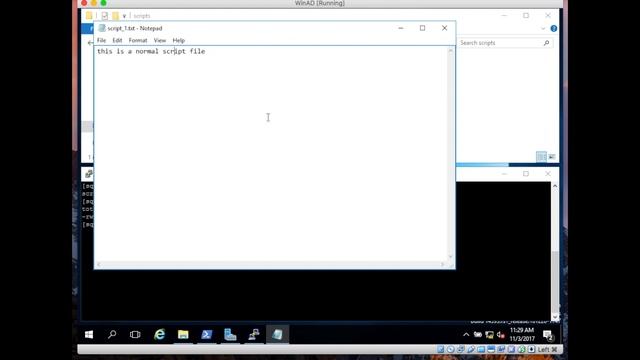Minimize the terminal window behind Notepad

point(504,174)
